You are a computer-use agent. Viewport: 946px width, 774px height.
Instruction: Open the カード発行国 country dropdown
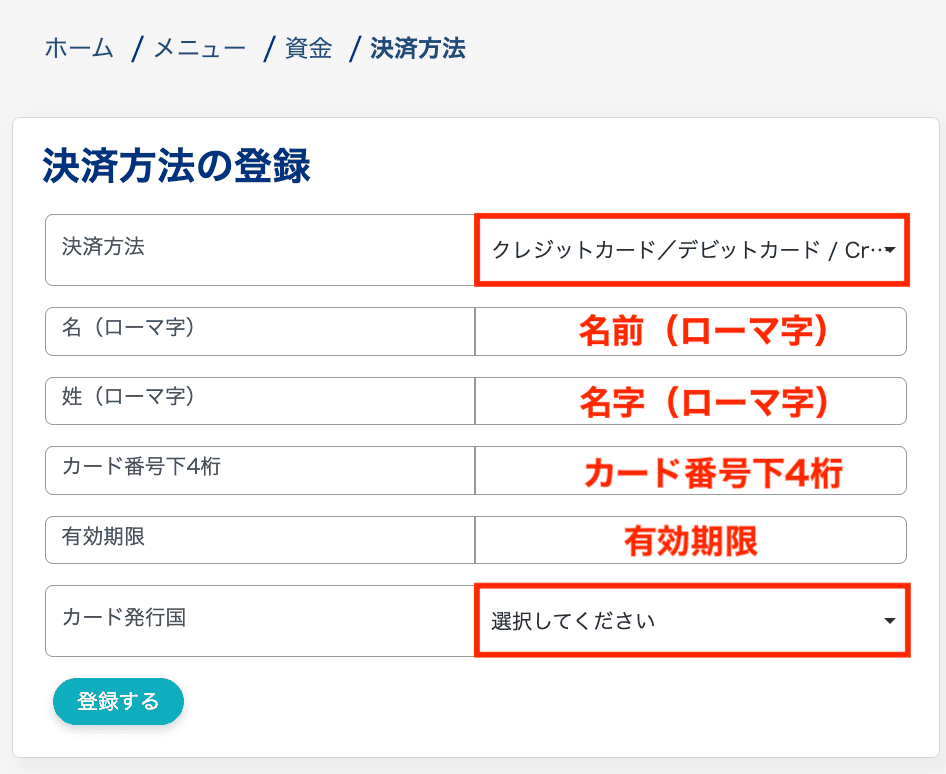pos(691,620)
